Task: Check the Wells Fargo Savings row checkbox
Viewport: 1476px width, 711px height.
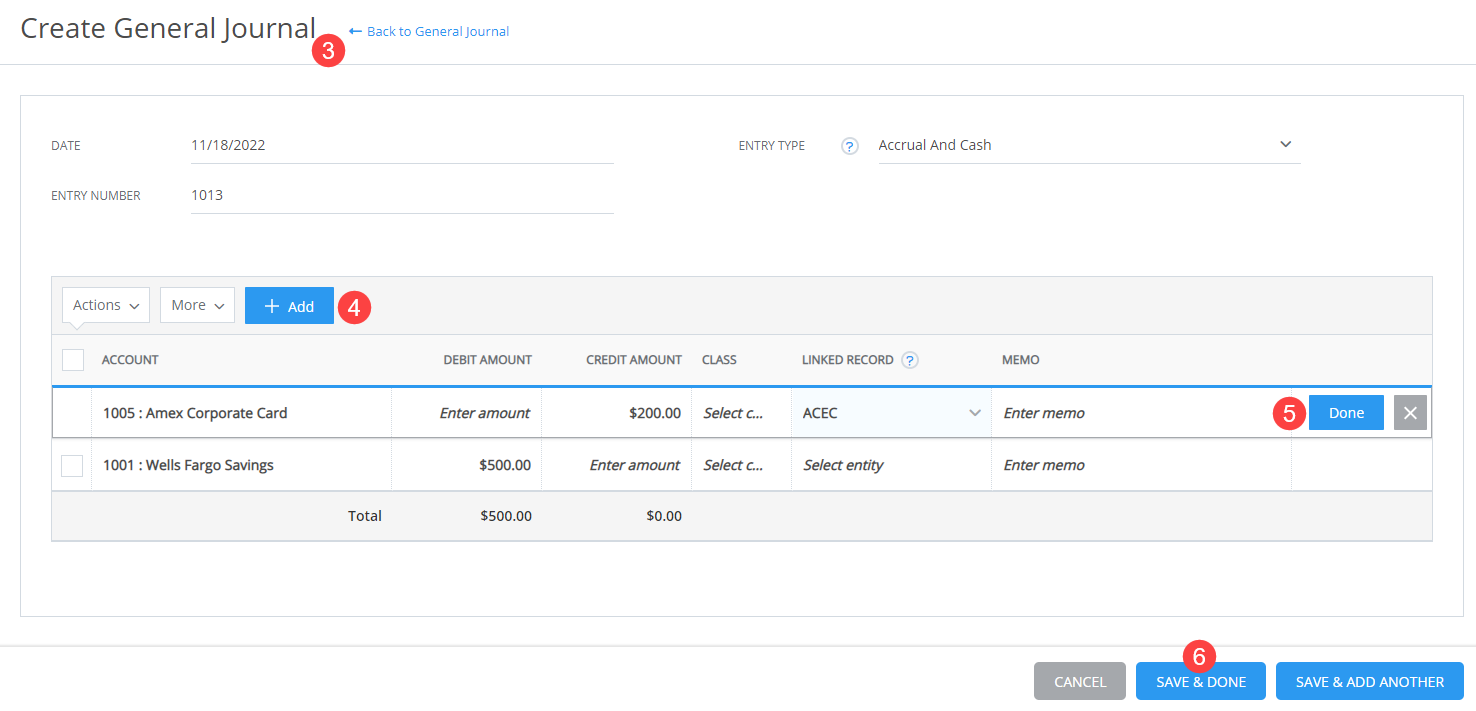Action: (72, 465)
